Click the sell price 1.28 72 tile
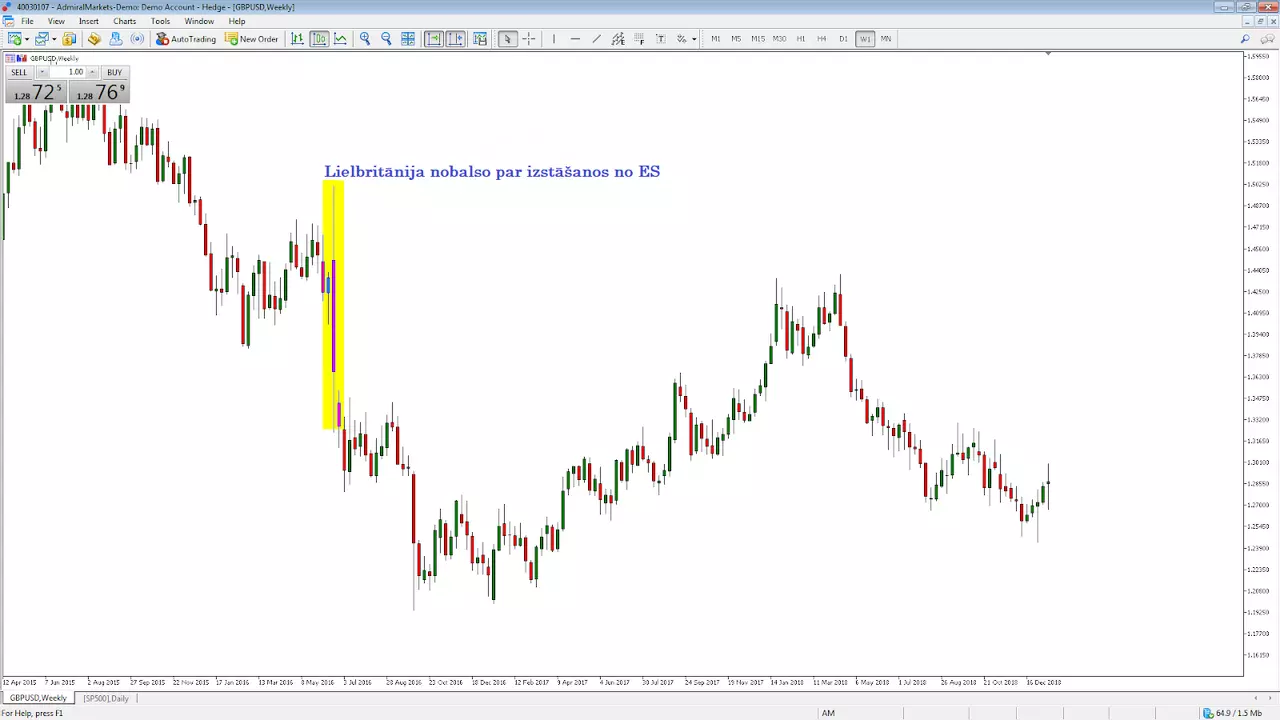Image resolution: width=1280 pixels, height=720 pixels. pyautogui.click(x=36, y=92)
